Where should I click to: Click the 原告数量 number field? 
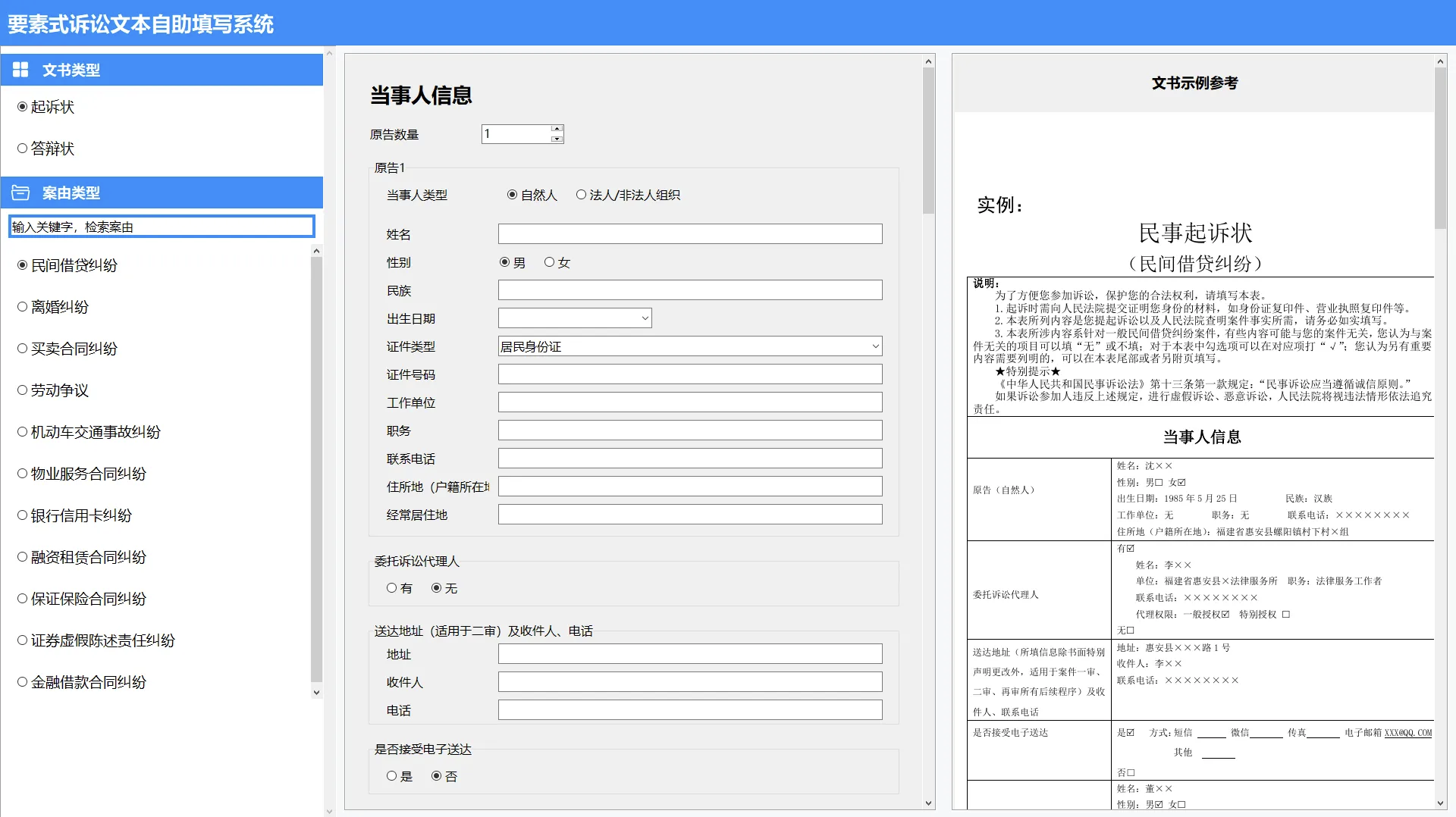(x=516, y=134)
